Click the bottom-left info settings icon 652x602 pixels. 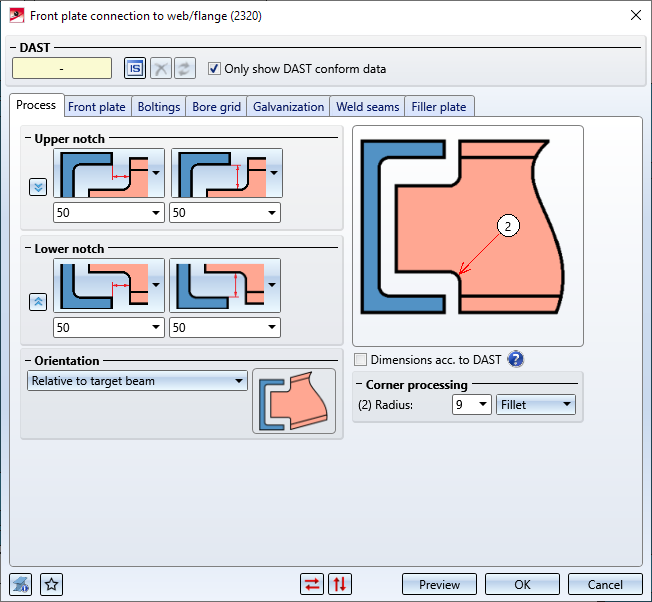tap(20, 584)
